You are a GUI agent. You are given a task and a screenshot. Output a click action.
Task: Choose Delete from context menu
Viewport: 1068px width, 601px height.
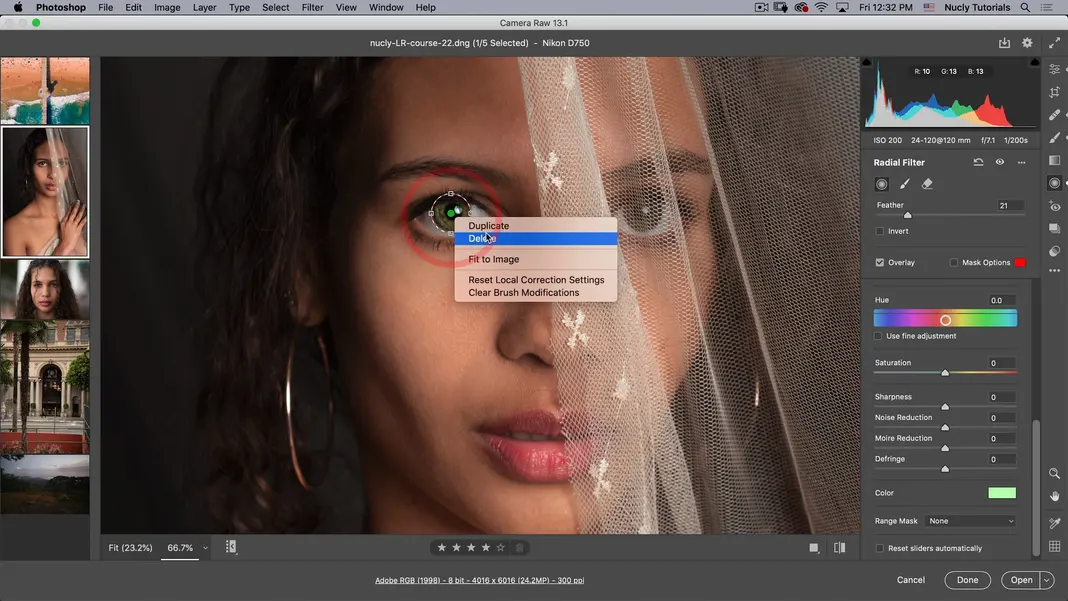535,238
